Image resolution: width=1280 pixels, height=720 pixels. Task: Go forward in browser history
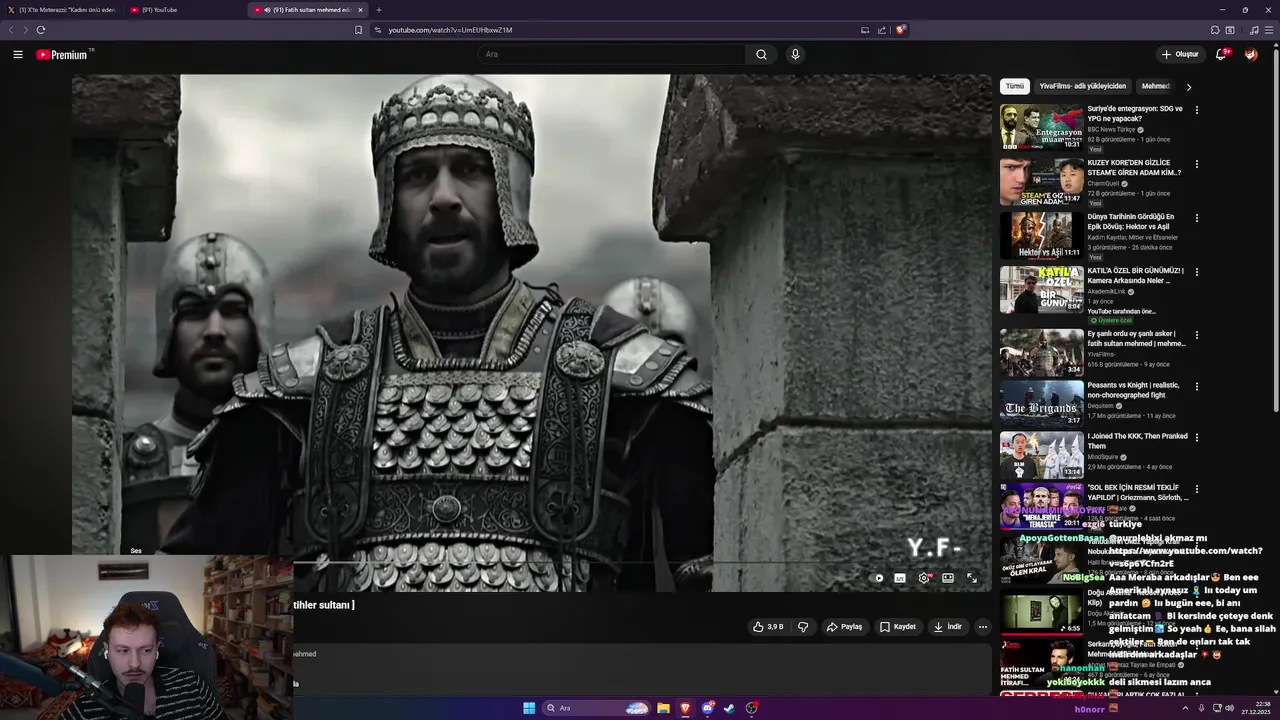coord(25,30)
